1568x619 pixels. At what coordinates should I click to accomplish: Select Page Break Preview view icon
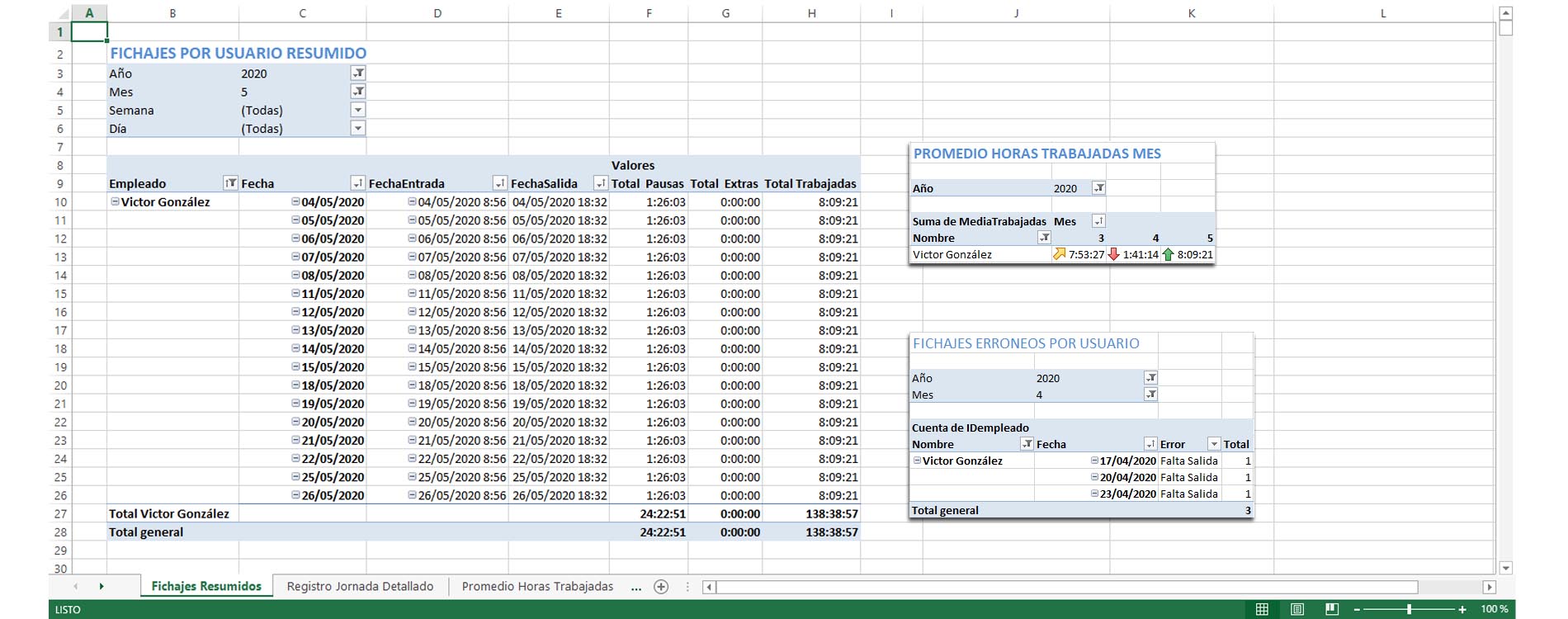pyautogui.click(x=1332, y=609)
